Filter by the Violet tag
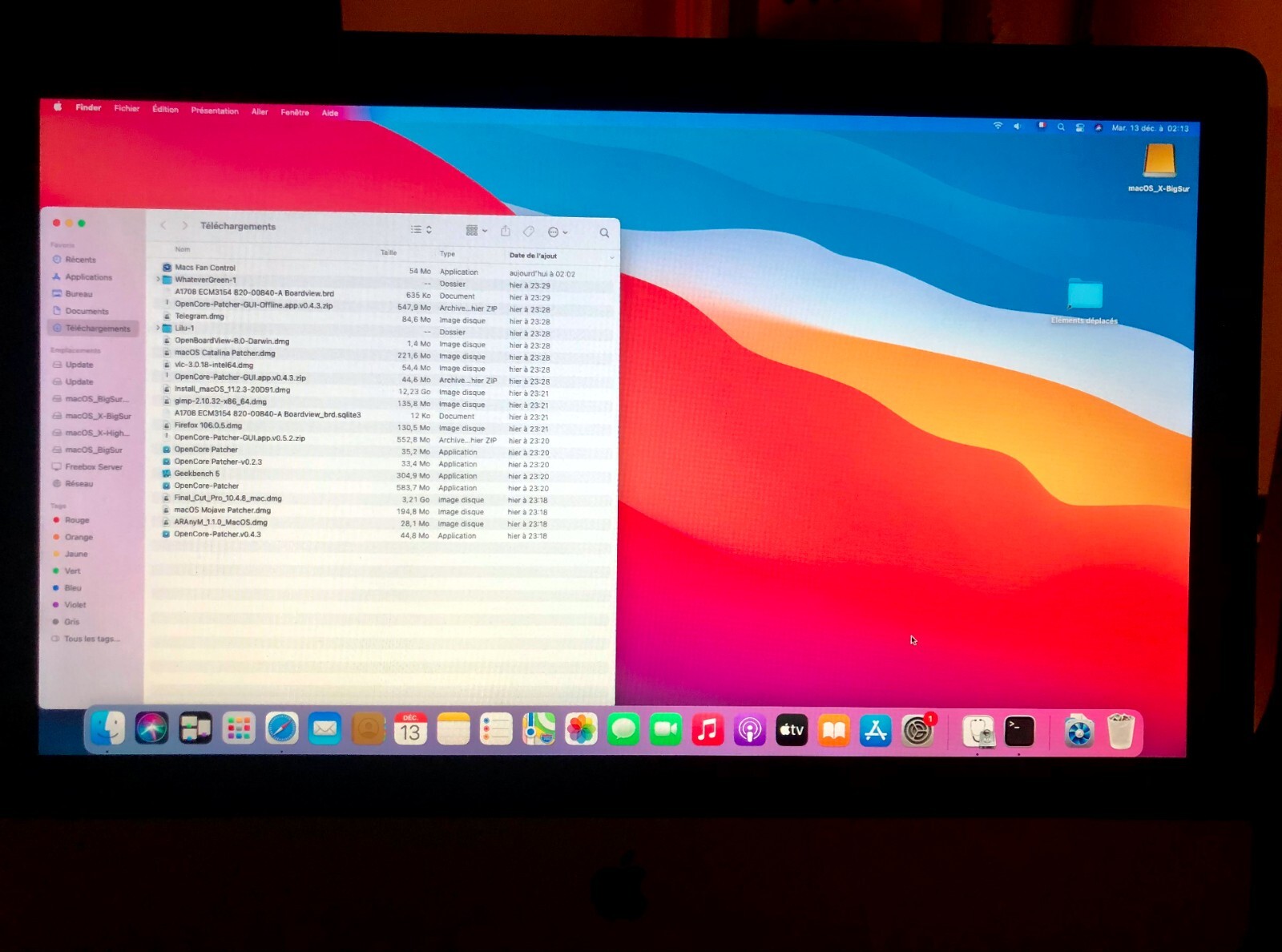The height and width of the screenshot is (952, 1282). (75, 605)
